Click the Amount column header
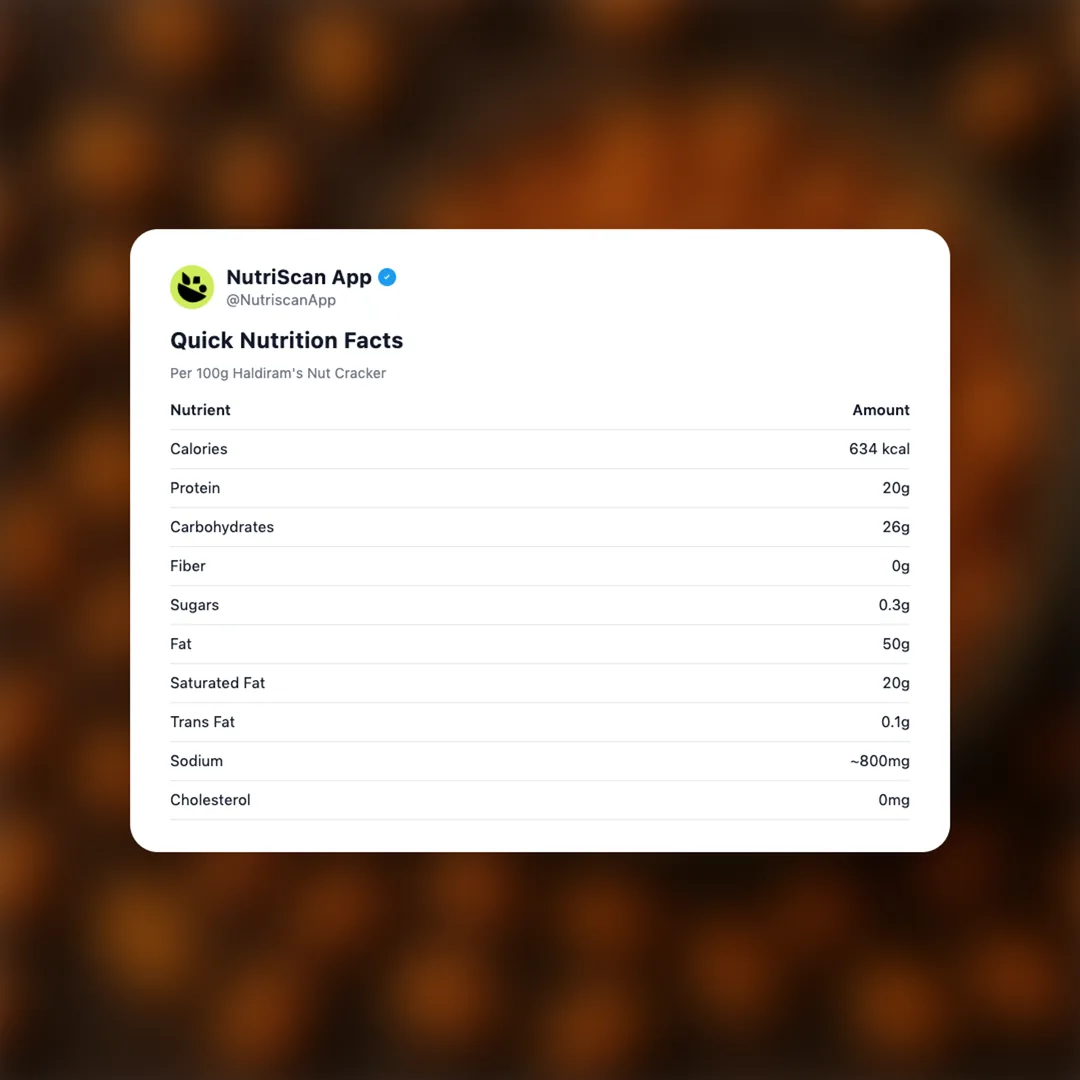 coord(880,410)
